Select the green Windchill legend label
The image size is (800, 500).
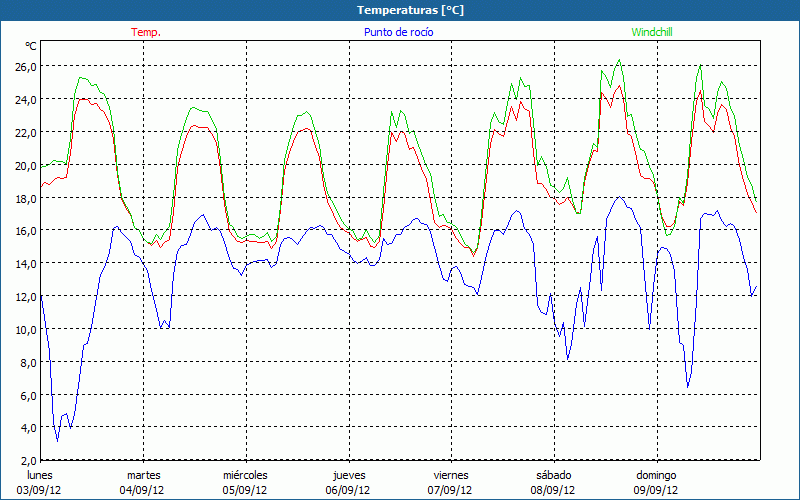coord(651,32)
